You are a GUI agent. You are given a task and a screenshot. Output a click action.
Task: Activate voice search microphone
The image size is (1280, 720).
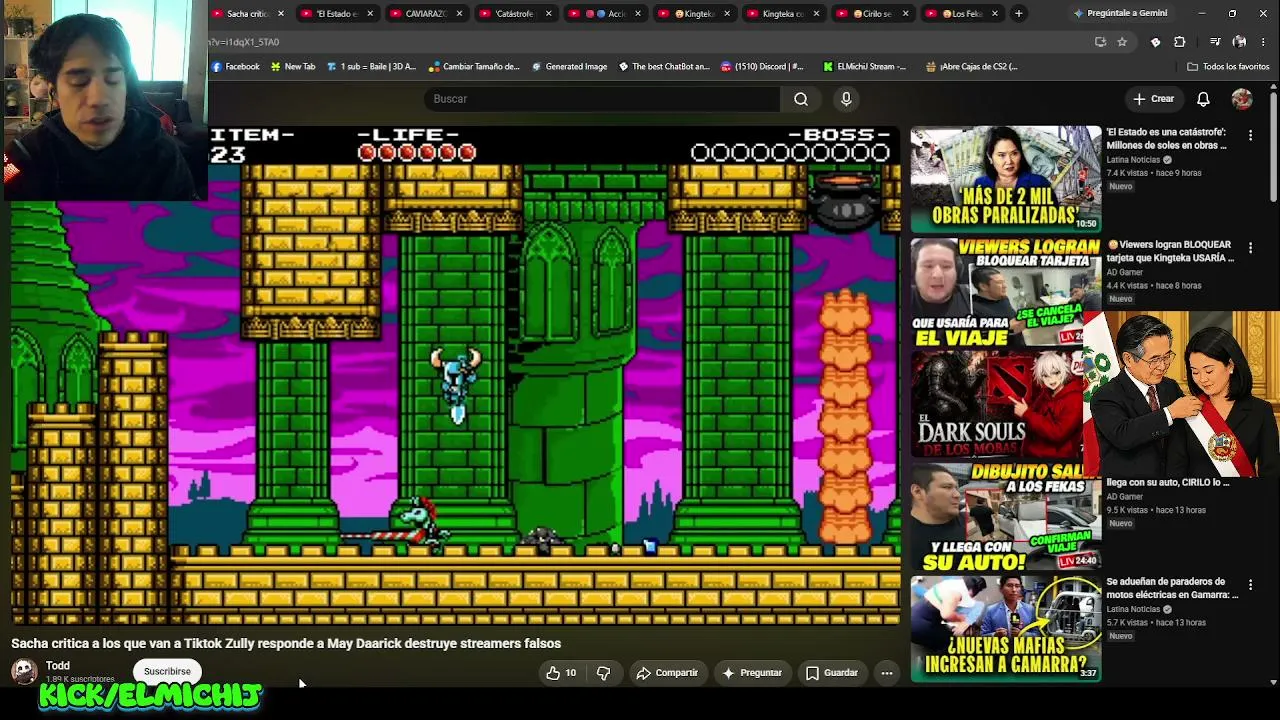[846, 99]
